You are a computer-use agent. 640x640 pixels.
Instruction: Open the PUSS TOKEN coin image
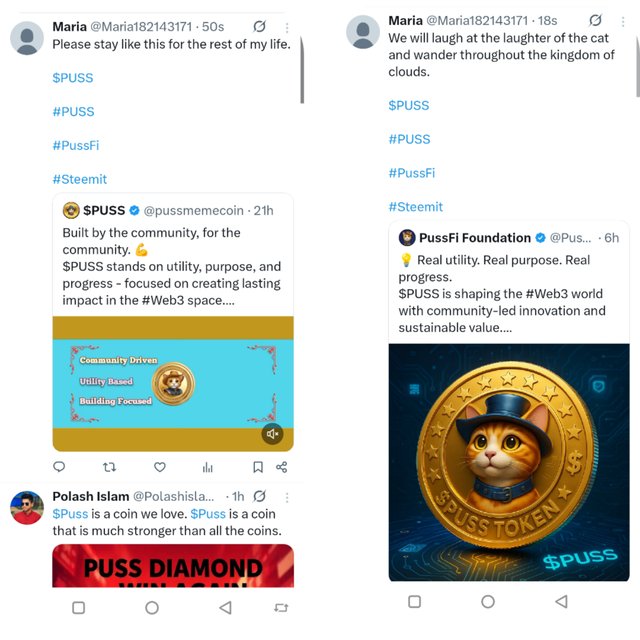coord(509,462)
